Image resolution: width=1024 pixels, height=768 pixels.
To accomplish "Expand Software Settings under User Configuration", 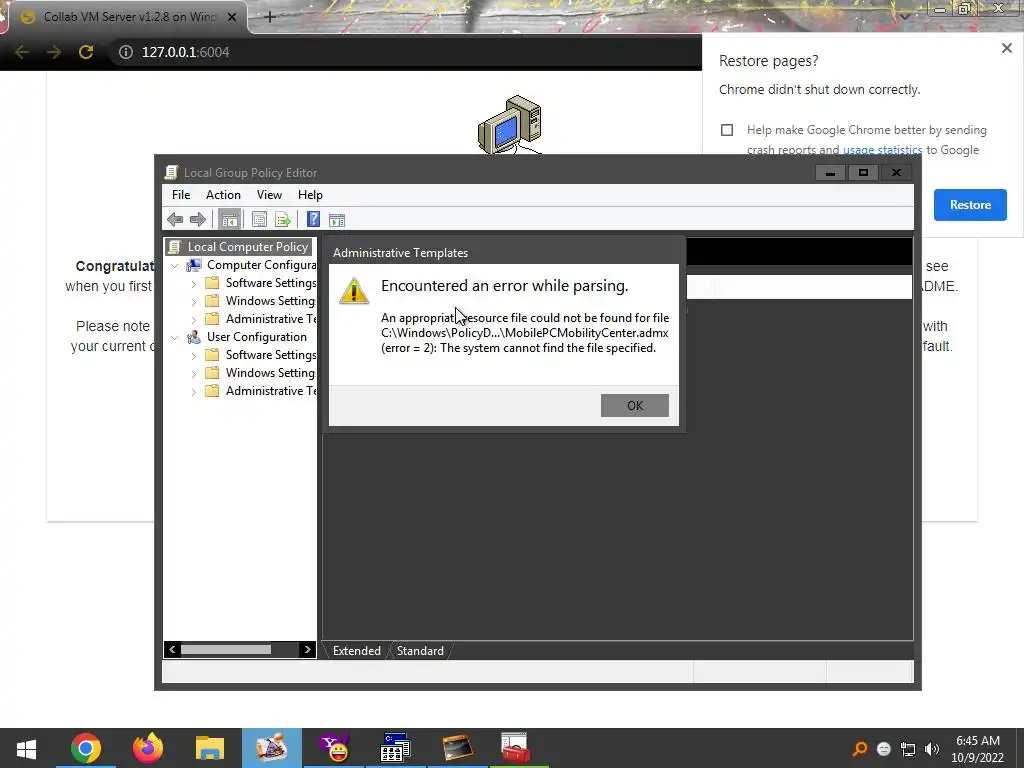I will click(193, 356).
